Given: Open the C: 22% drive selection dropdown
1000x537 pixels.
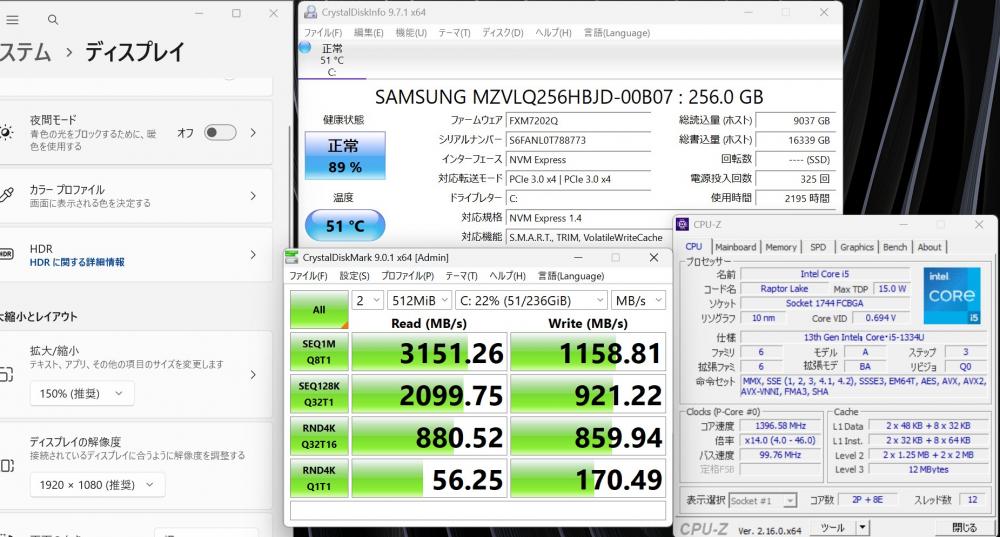Looking at the screenshot, I should click(x=531, y=300).
